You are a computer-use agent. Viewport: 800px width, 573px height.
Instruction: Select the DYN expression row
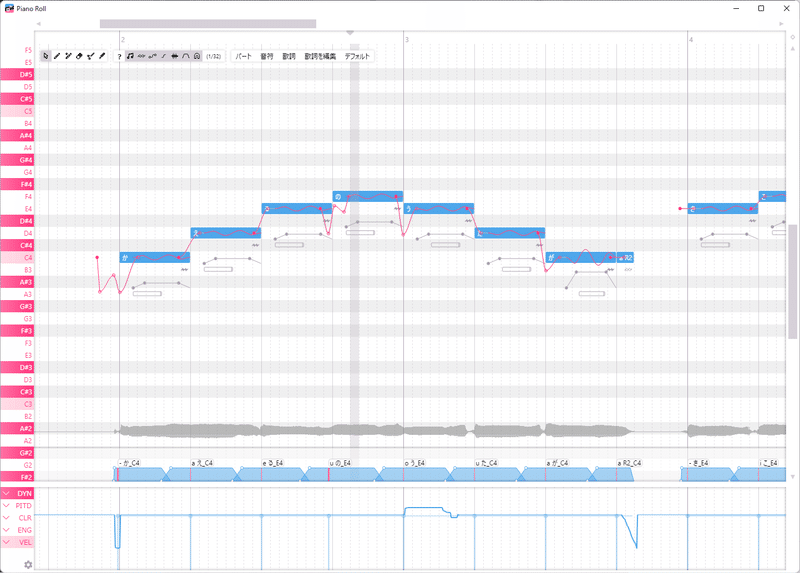pyautogui.click(x=17, y=493)
